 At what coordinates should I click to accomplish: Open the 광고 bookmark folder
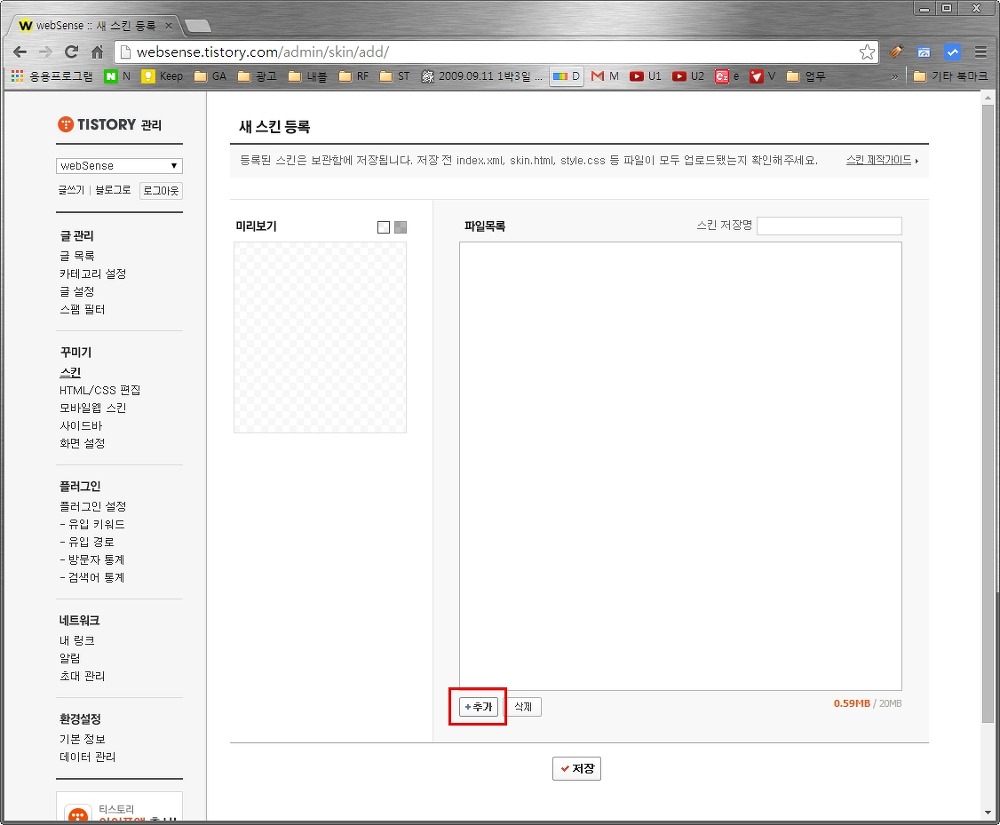257,77
